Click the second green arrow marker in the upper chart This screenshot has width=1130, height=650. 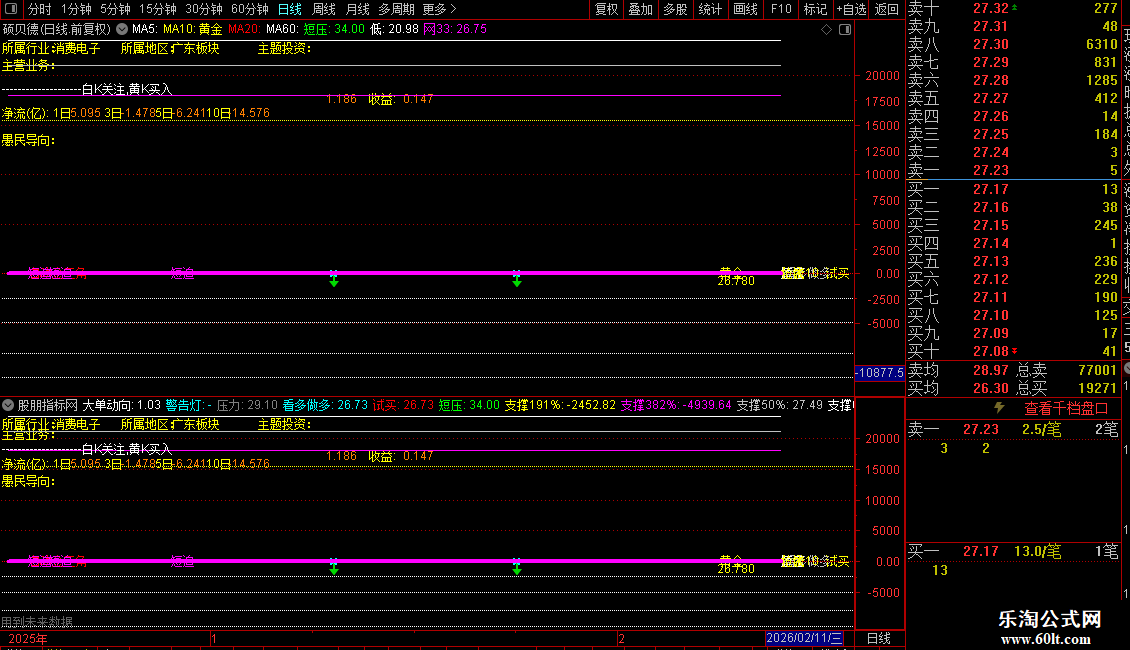tap(517, 279)
